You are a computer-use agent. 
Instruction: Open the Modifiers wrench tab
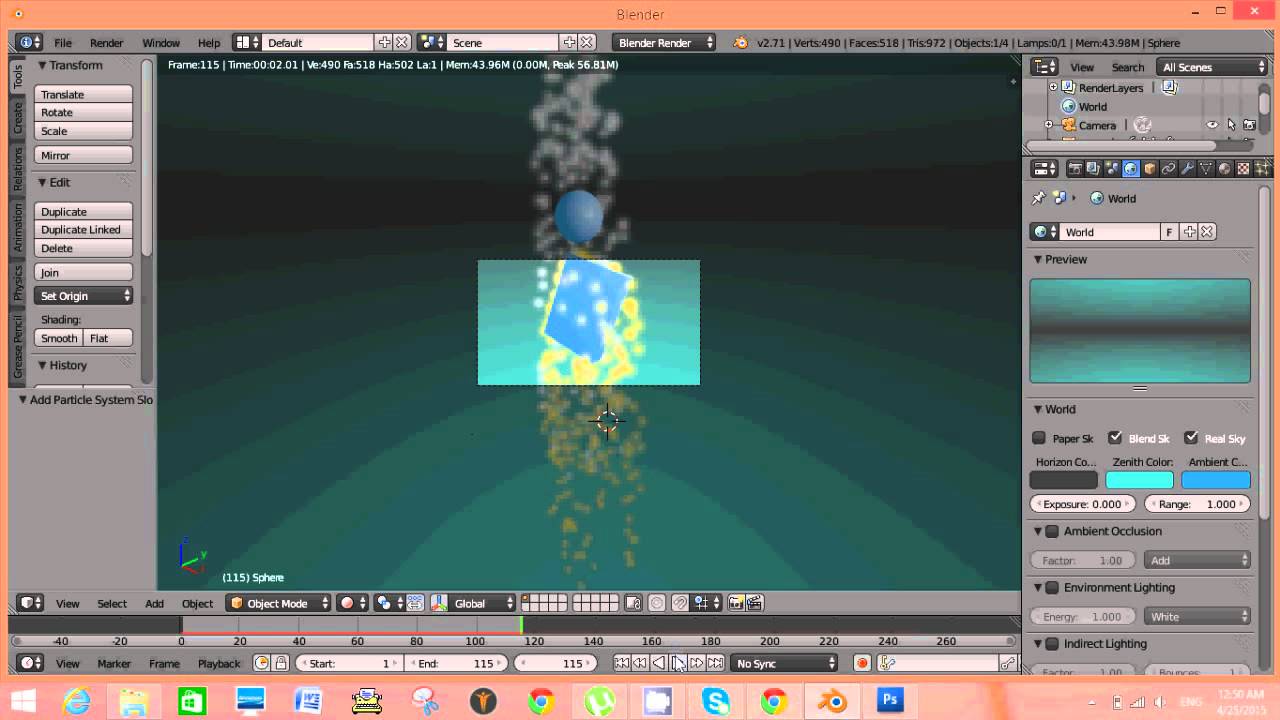[x=1187, y=169]
